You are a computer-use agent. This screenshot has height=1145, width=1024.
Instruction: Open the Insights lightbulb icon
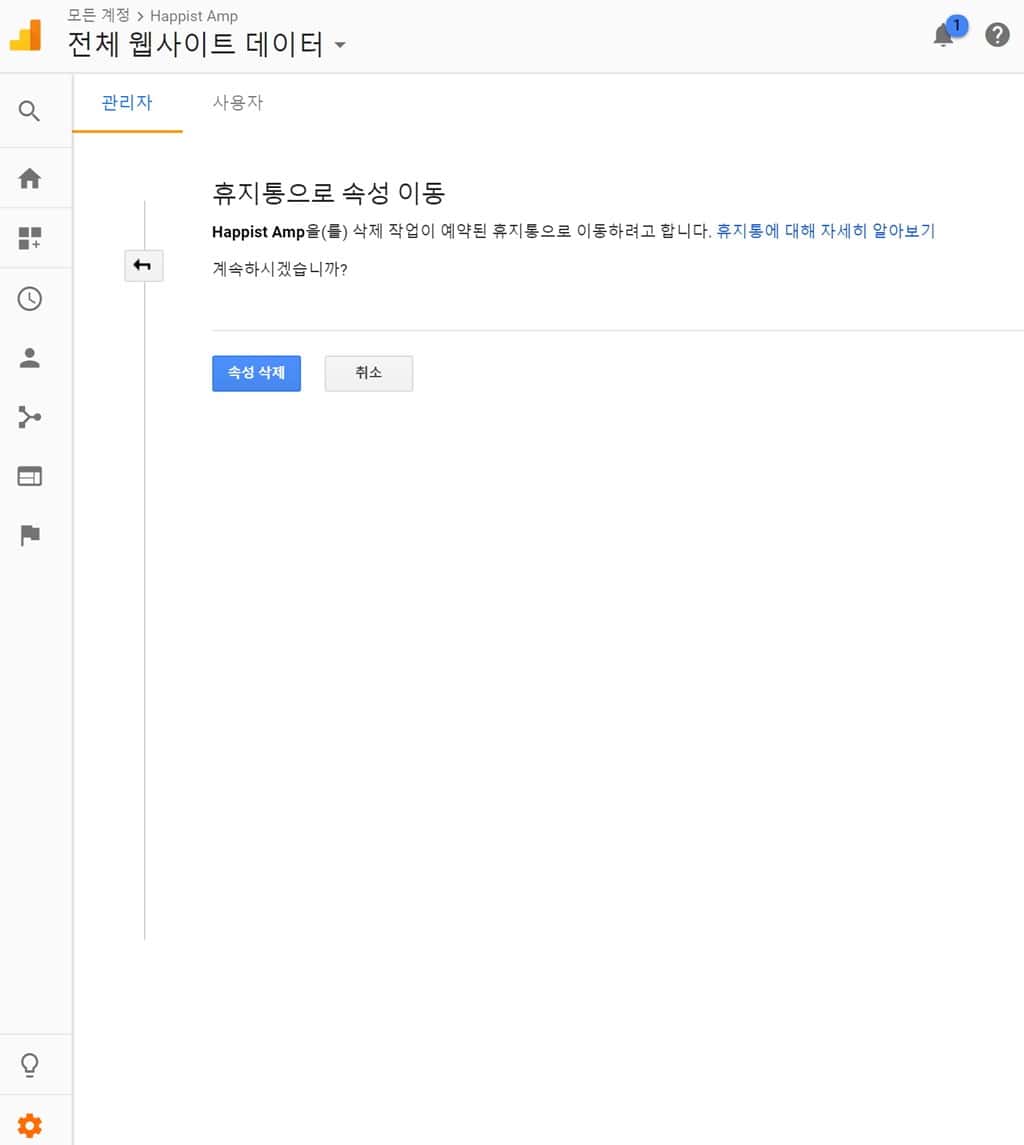pos(29,1063)
